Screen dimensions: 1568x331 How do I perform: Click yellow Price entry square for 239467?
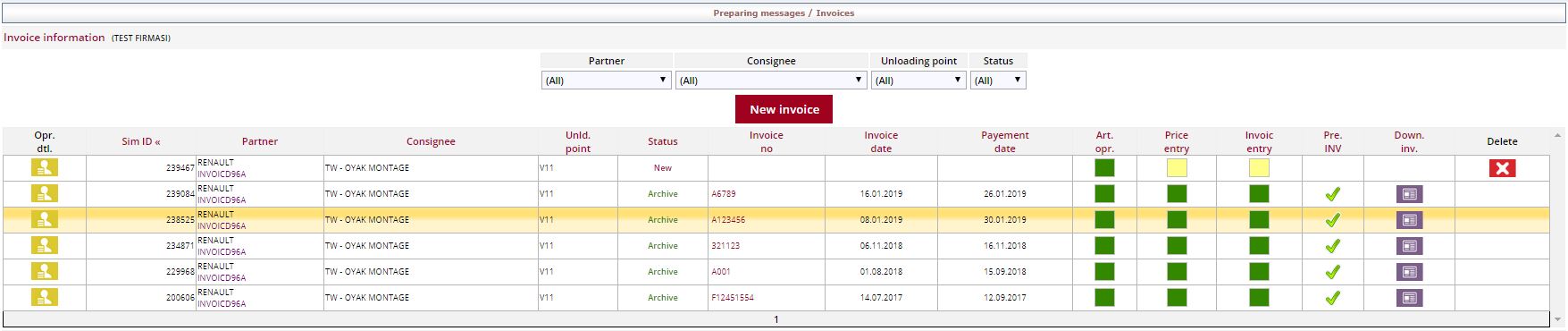1177,168
